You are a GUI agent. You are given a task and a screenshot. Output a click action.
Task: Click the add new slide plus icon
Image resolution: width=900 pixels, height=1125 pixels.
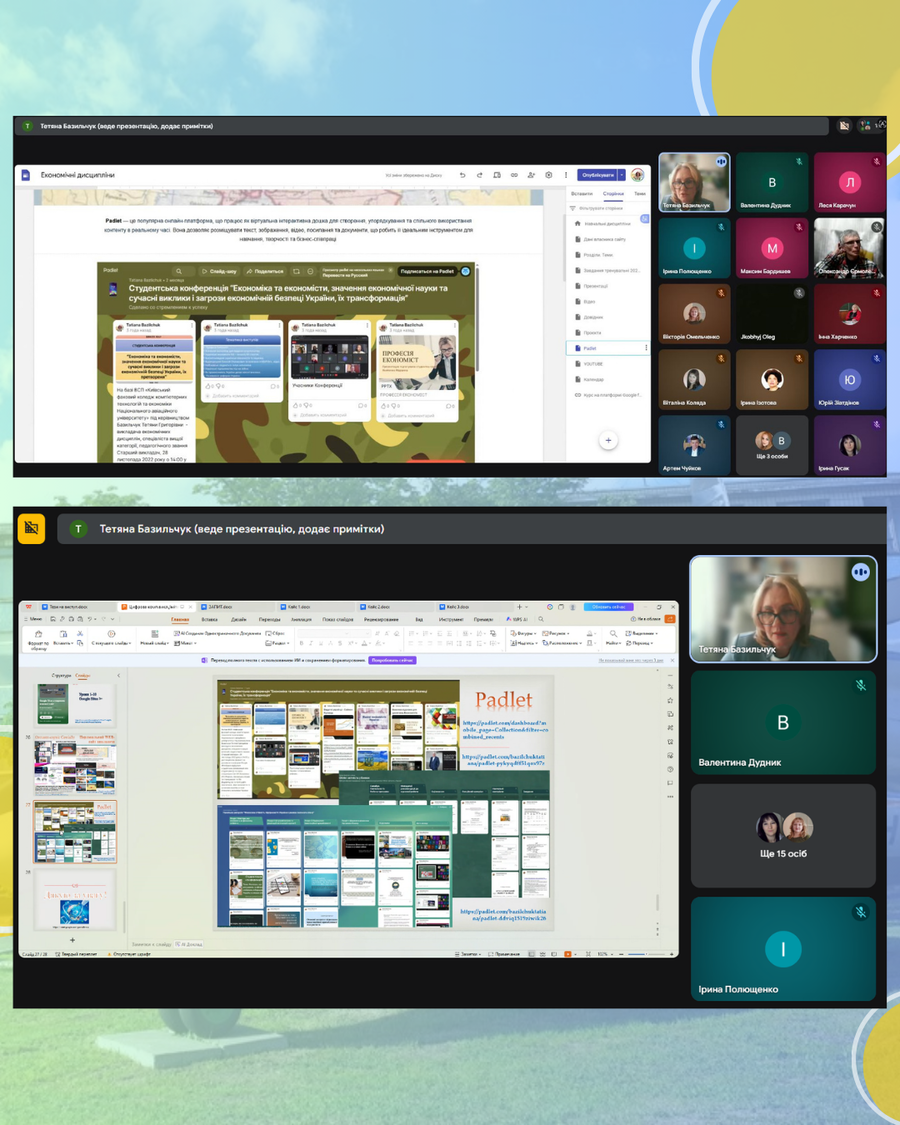pos(72,940)
